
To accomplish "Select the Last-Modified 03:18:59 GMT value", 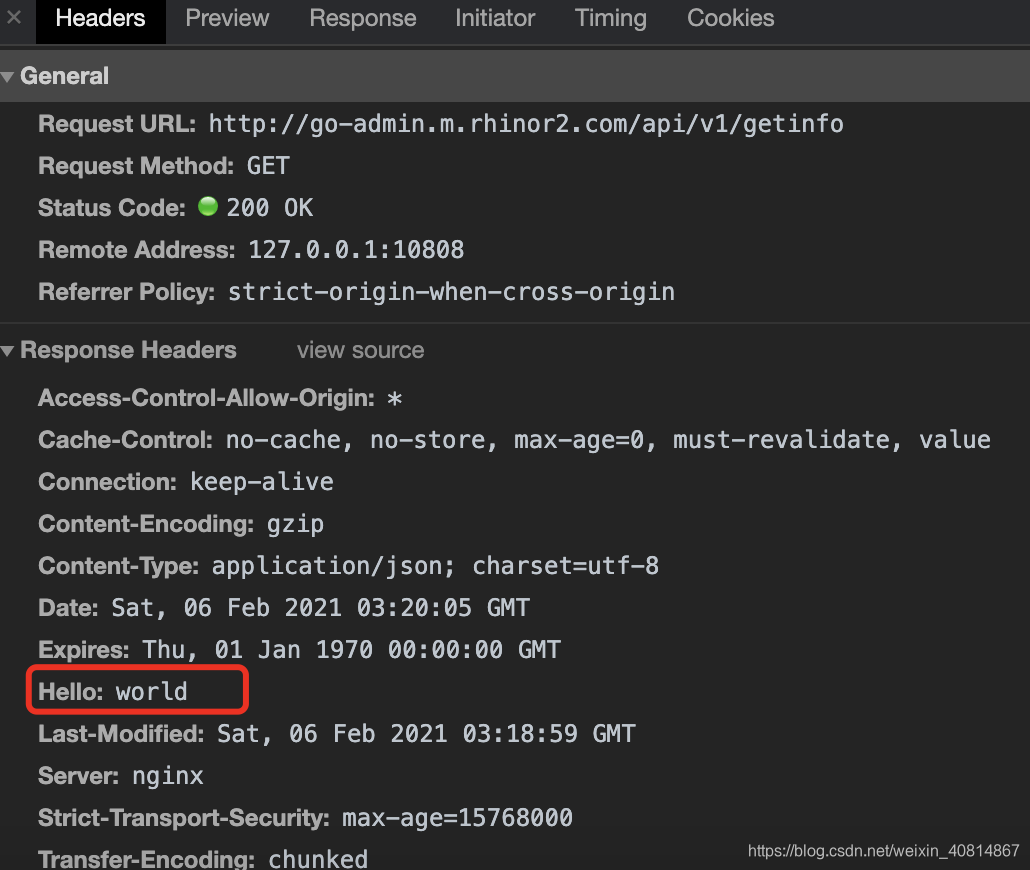I will click(426, 735).
